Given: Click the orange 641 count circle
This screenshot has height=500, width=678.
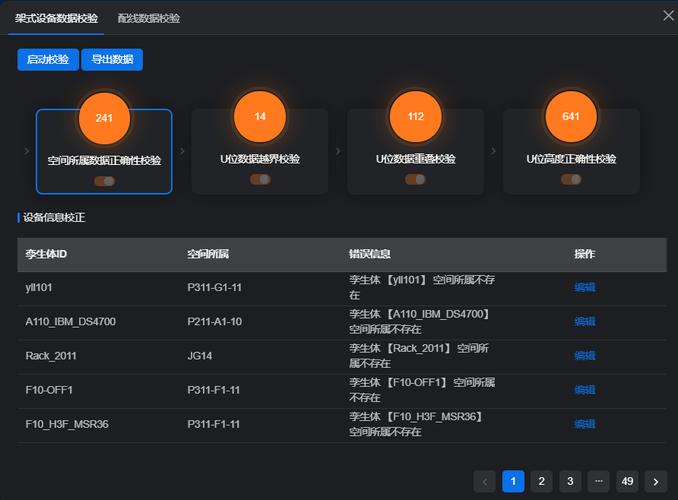Looking at the screenshot, I should point(571,116).
